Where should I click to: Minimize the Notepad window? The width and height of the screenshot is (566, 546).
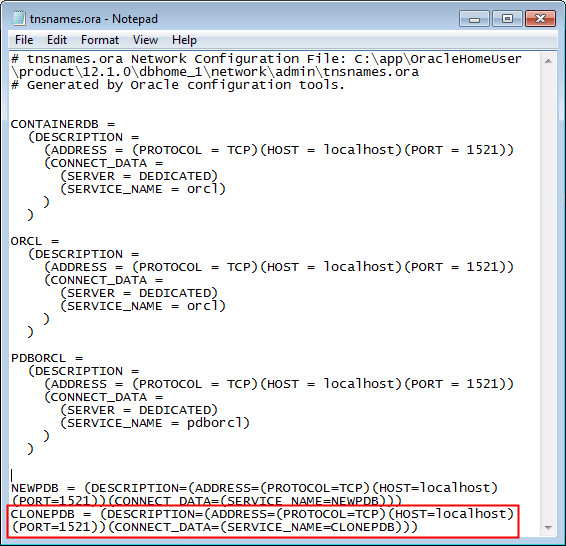(474, 19)
